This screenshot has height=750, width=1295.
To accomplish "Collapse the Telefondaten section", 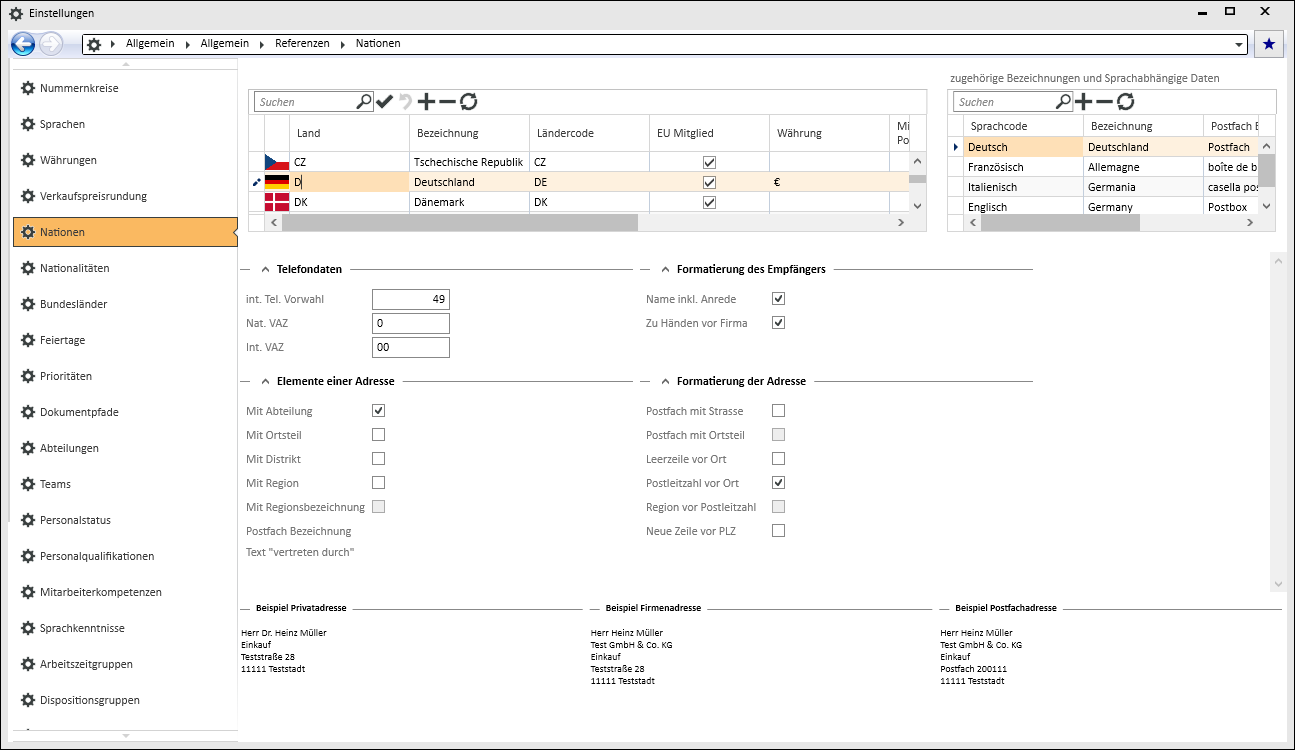I will [x=265, y=269].
